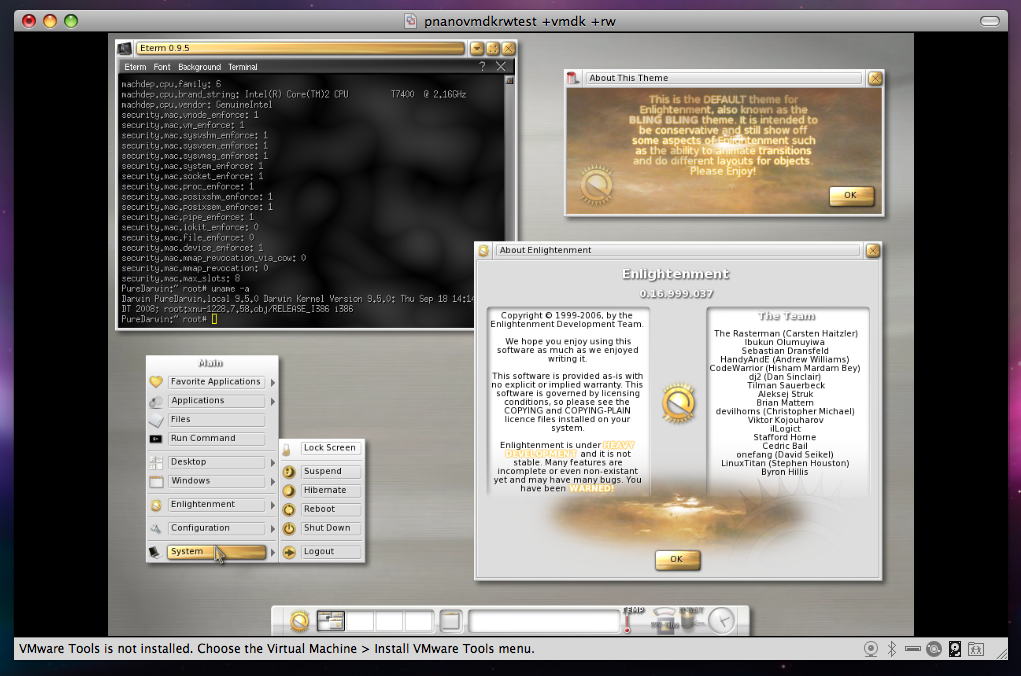Click the shelf window icon beside the pager
Viewport: 1021px width, 676px height.
(450, 621)
